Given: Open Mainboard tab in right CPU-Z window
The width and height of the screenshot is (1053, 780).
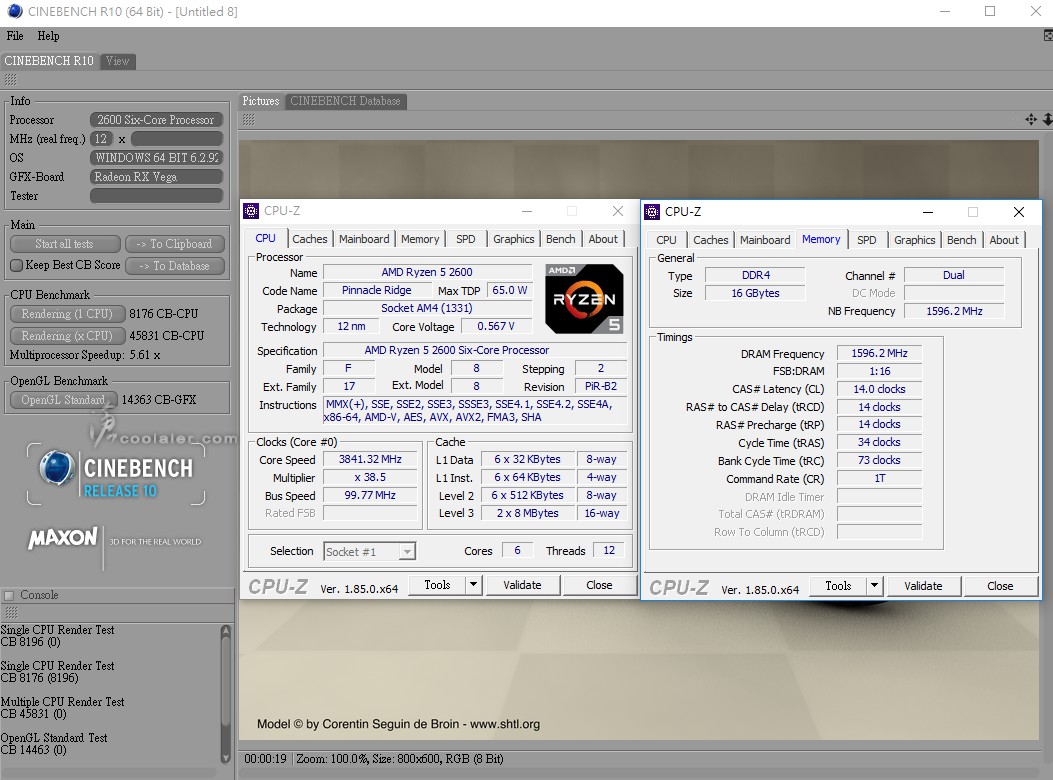Looking at the screenshot, I should (x=765, y=241).
